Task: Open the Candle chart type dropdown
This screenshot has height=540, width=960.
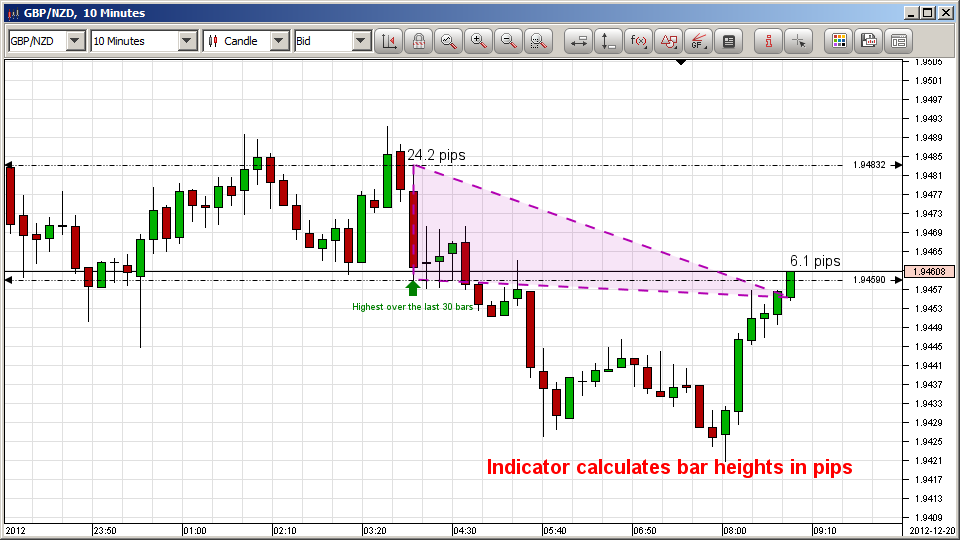Action: (x=279, y=41)
